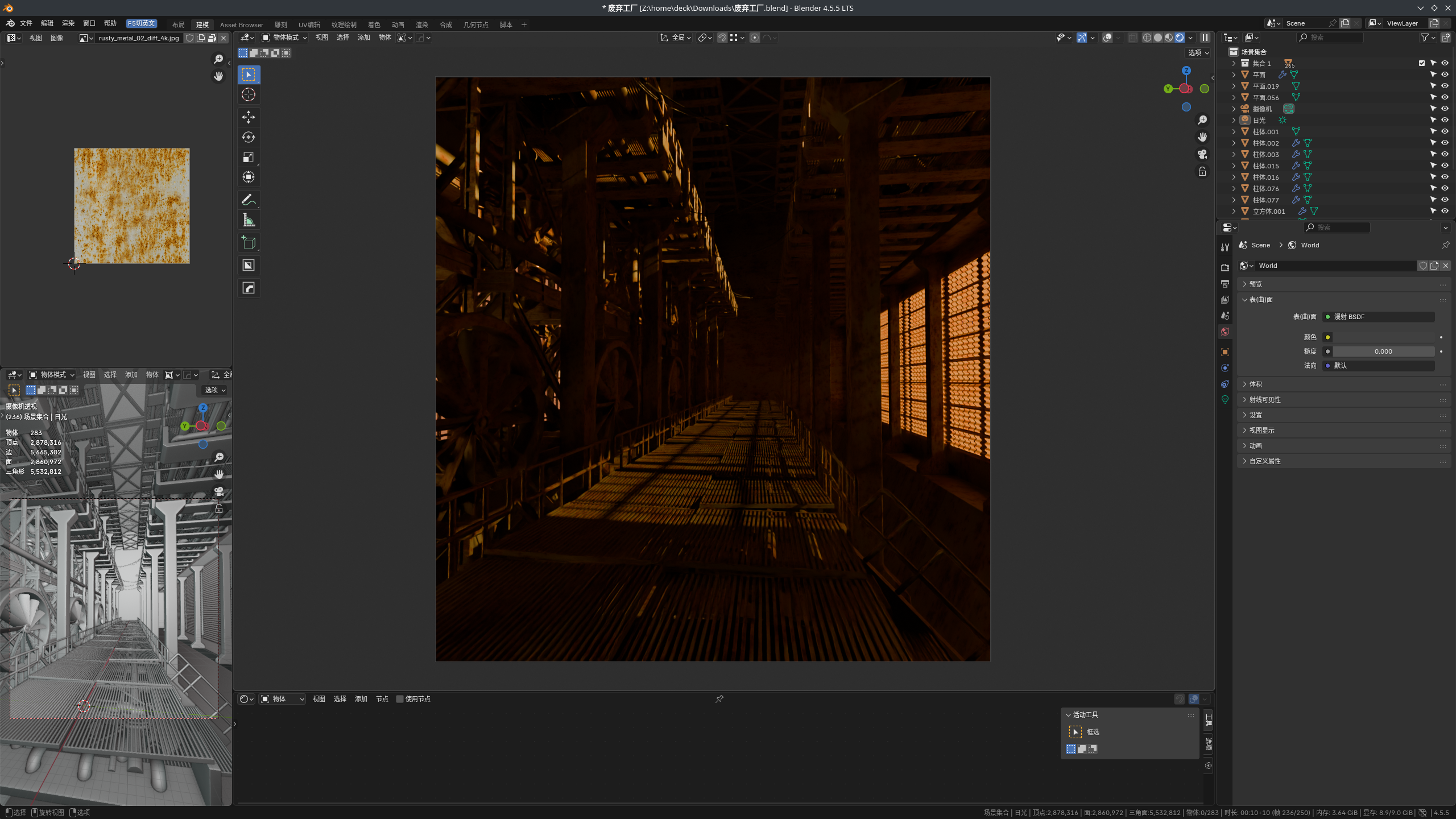The height and width of the screenshot is (819, 1456).
Task: Uncheck 集合 1 exclude checkbox
Action: click(x=1422, y=63)
